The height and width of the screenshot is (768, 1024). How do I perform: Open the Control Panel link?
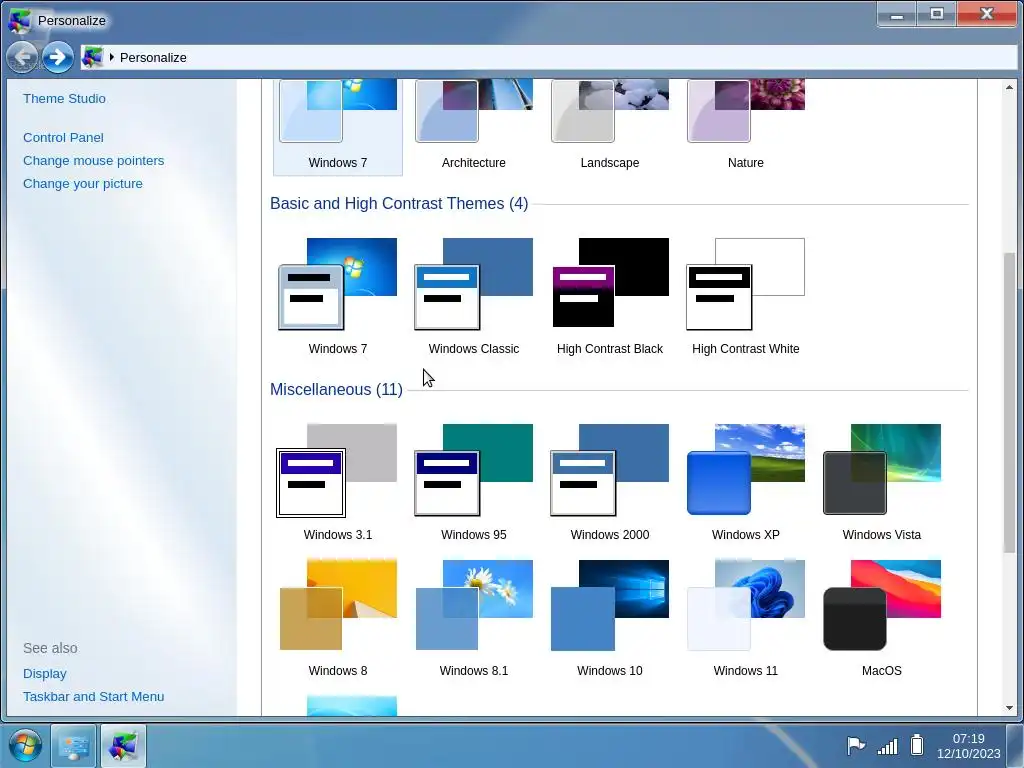[63, 138]
